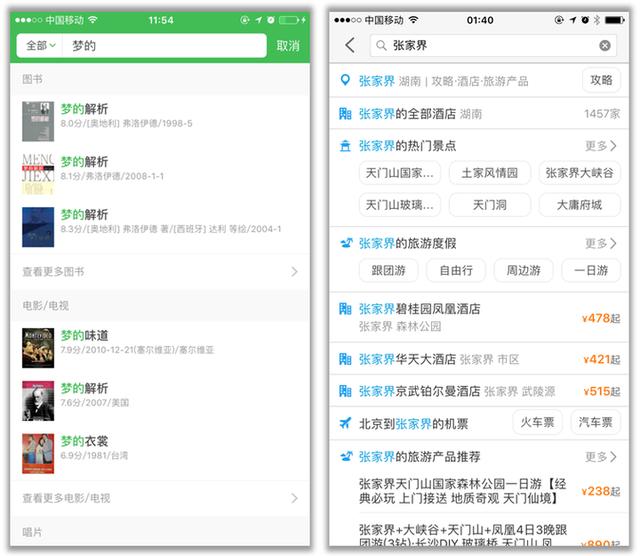Tap hotel icon beside 华天大酒店
Screen dimensions: 640x556
pos(345,359)
